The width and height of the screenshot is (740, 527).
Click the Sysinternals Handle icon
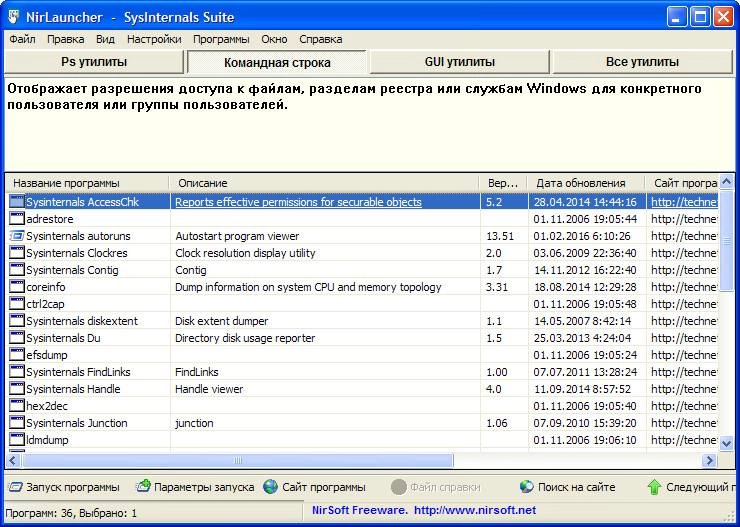(x=17, y=389)
